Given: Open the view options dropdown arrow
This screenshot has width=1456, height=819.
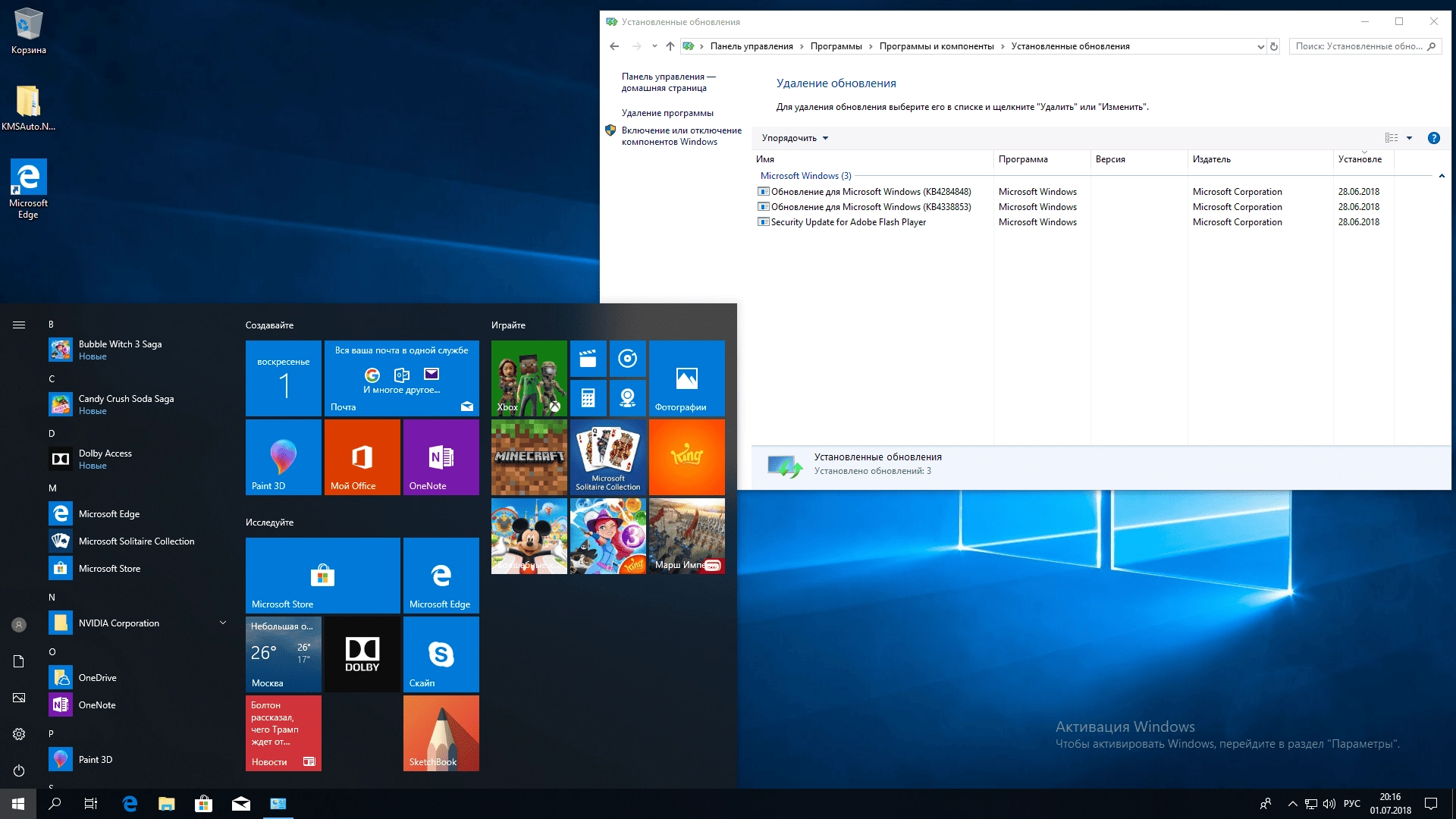Looking at the screenshot, I should tap(1410, 138).
